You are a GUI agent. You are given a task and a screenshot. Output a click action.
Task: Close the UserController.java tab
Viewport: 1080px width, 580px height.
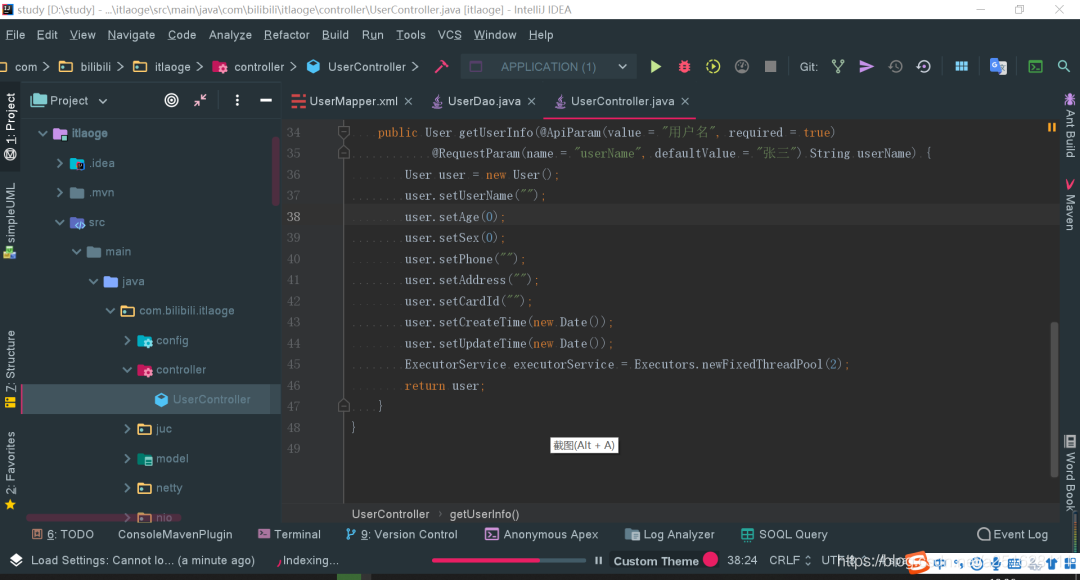[685, 101]
